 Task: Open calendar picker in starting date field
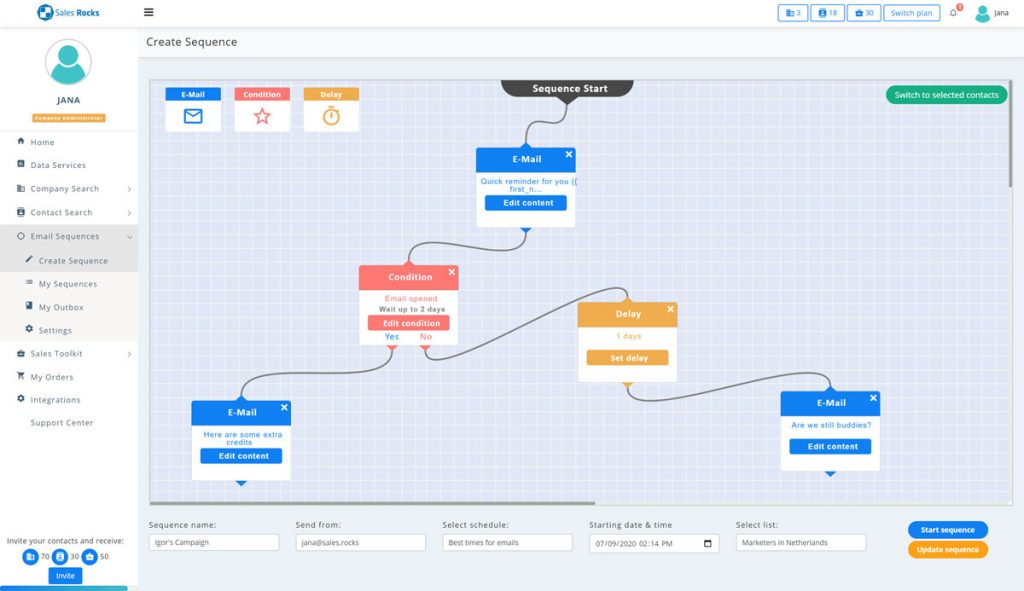(709, 543)
